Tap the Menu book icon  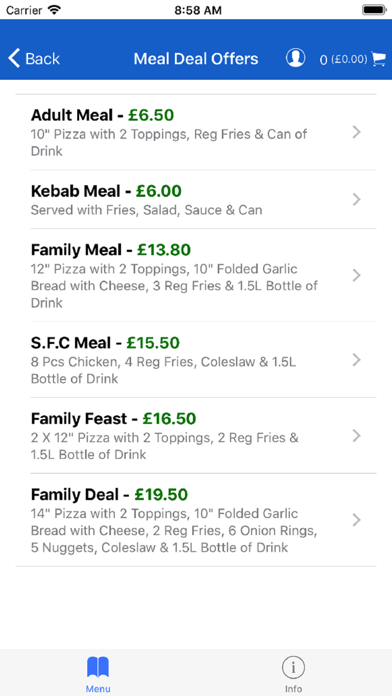click(98, 667)
